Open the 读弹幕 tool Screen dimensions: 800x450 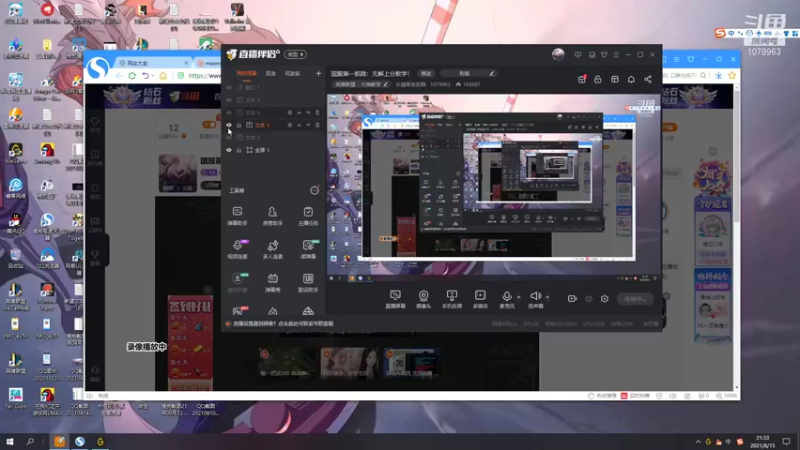click(x=308, y=249)
